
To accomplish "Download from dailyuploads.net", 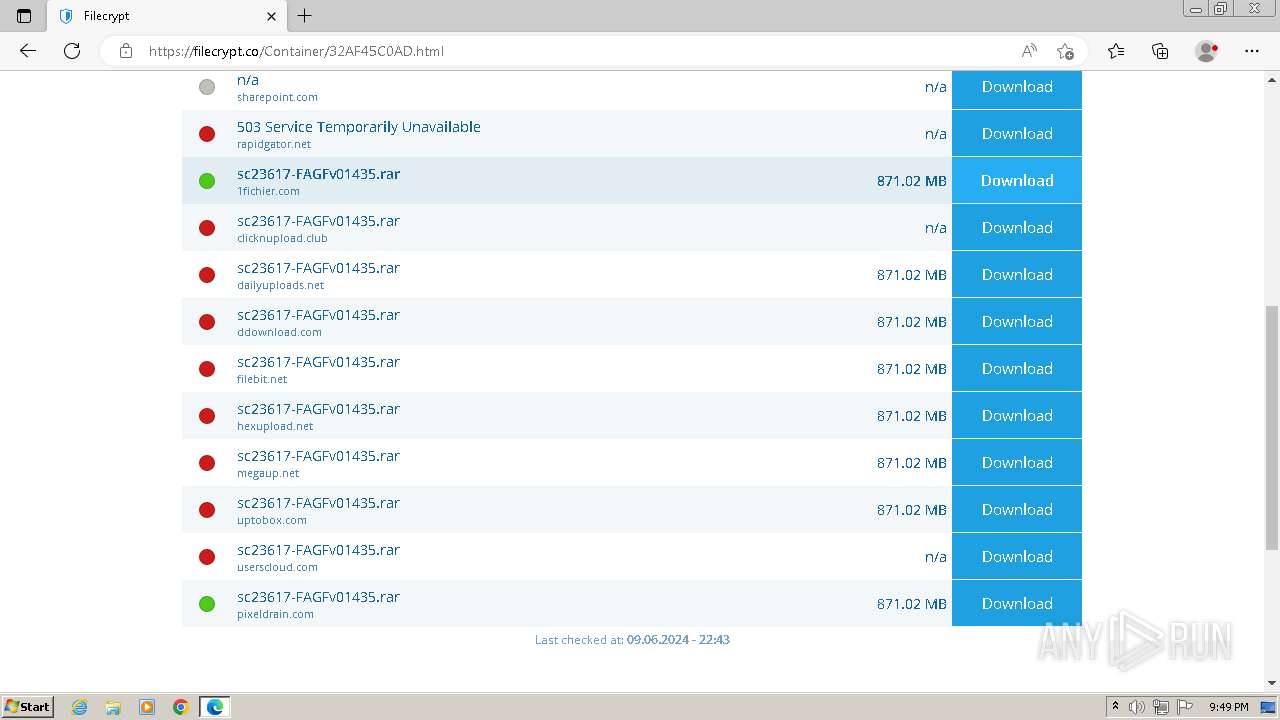I will pos(1017,274).
